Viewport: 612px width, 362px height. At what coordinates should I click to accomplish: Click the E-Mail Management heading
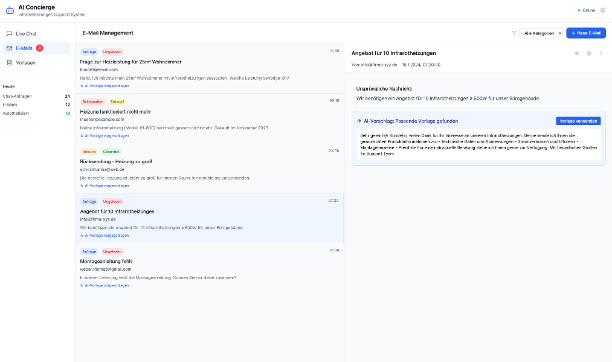[108, 33]
